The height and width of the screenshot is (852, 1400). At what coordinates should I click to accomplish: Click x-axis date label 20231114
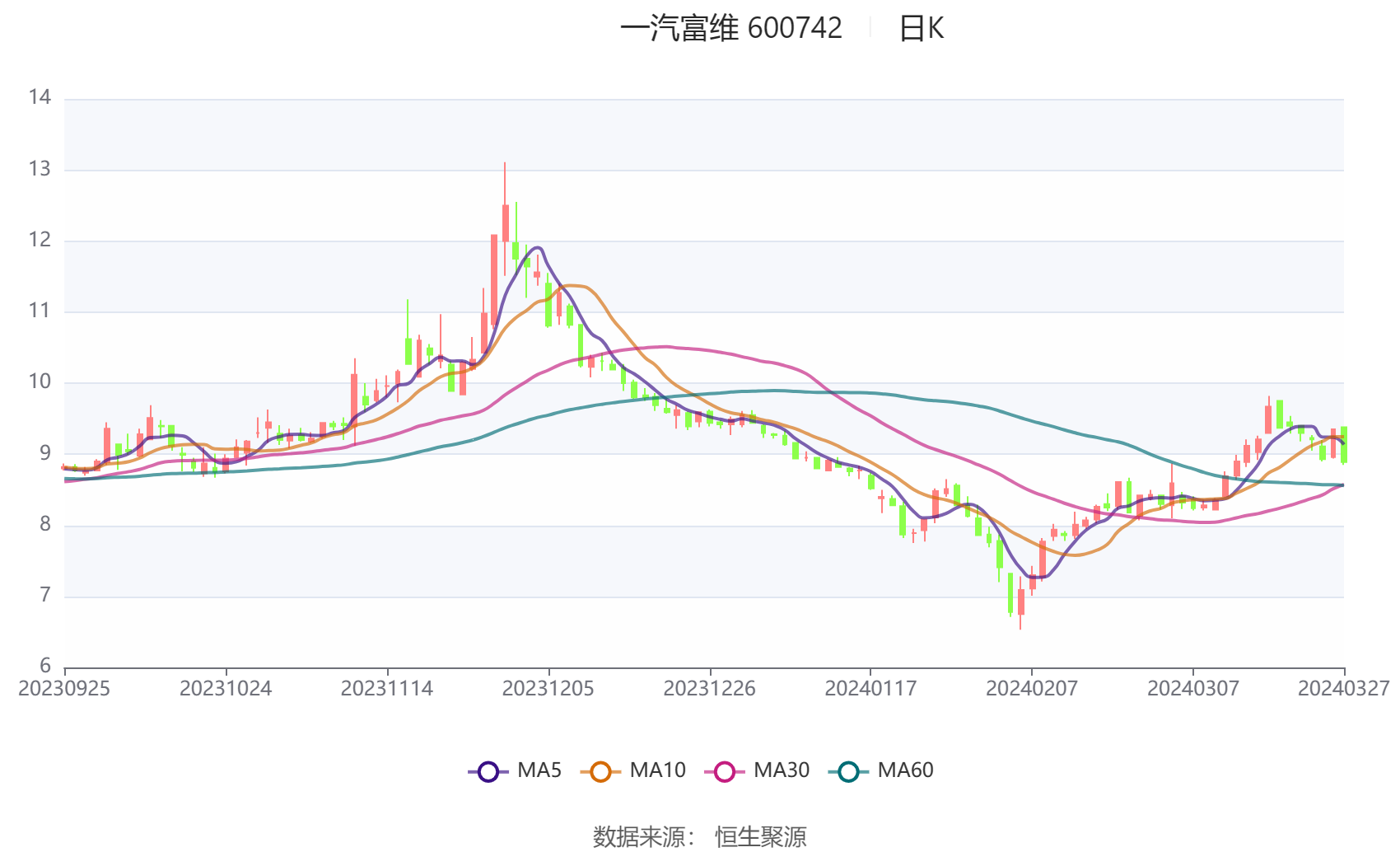[387, 689]
